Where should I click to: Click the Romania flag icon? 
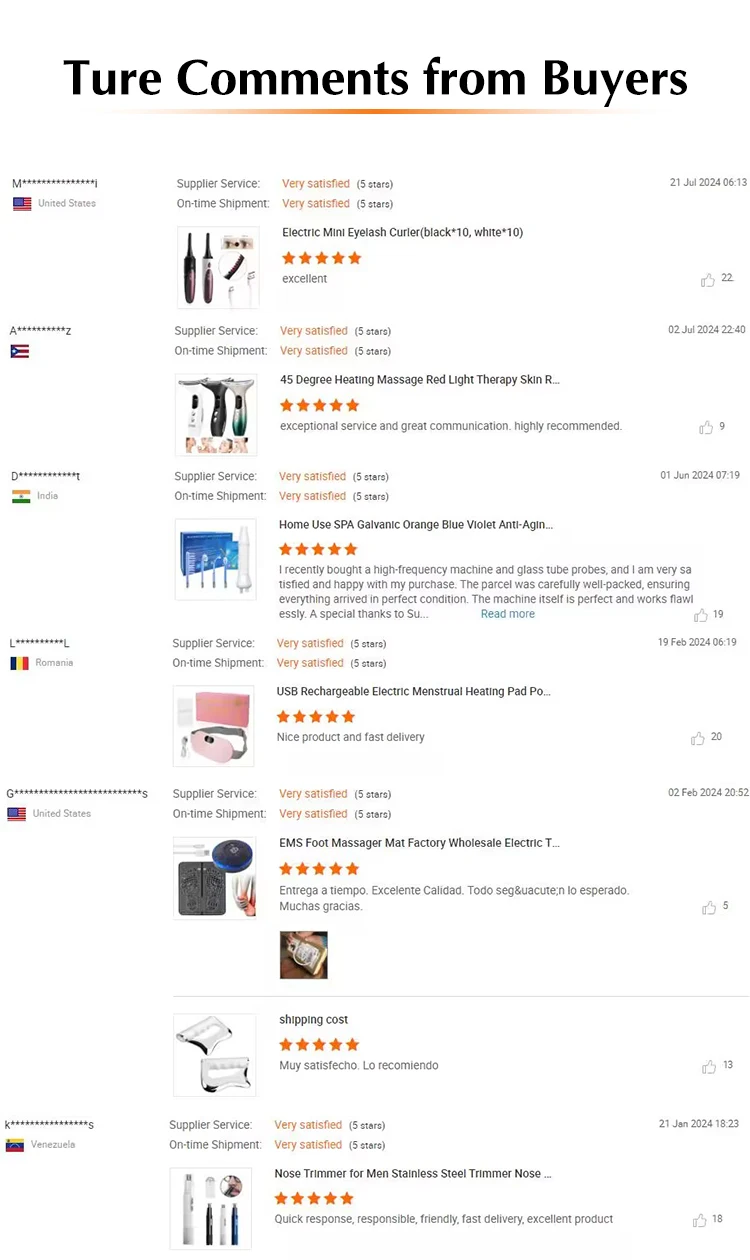click(x=19, y=663)
